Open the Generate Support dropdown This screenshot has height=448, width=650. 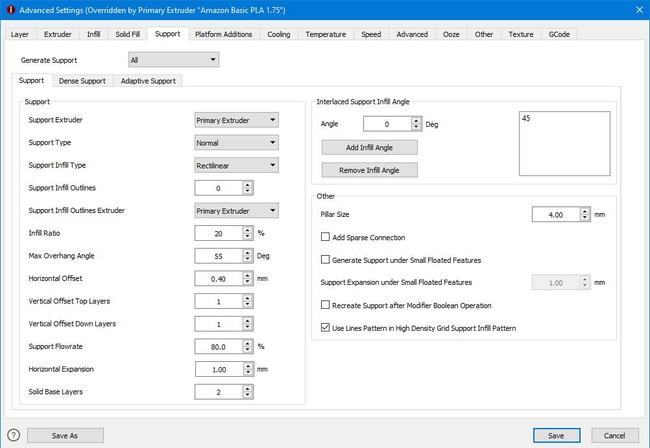[x=172, y=60]
